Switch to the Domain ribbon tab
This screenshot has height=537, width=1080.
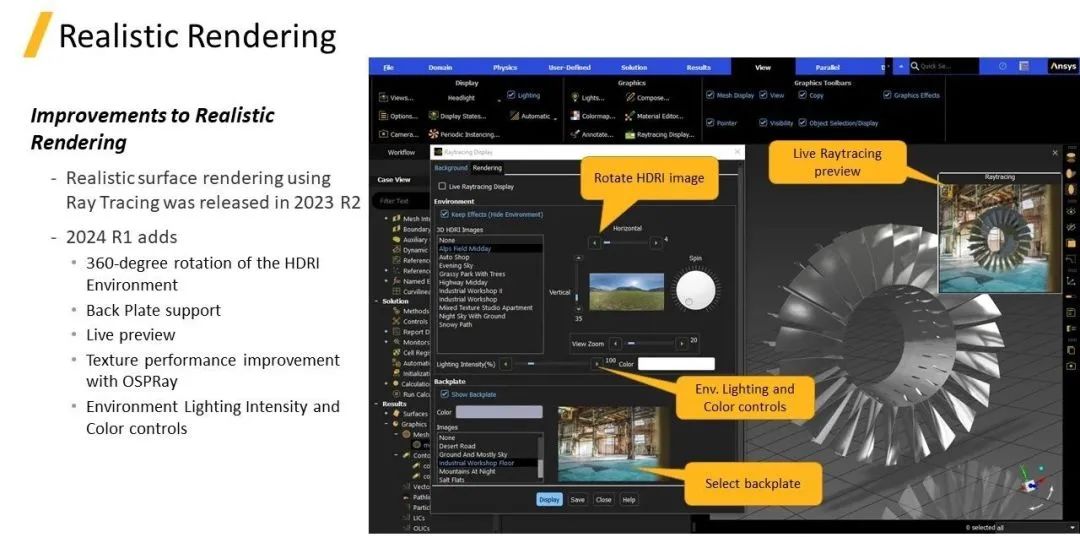[x=440, y=67]
